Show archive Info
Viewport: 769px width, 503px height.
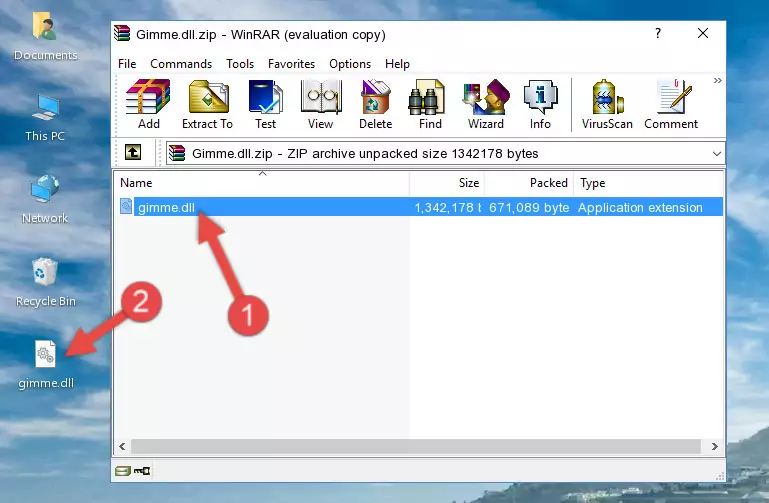(540, 104)
